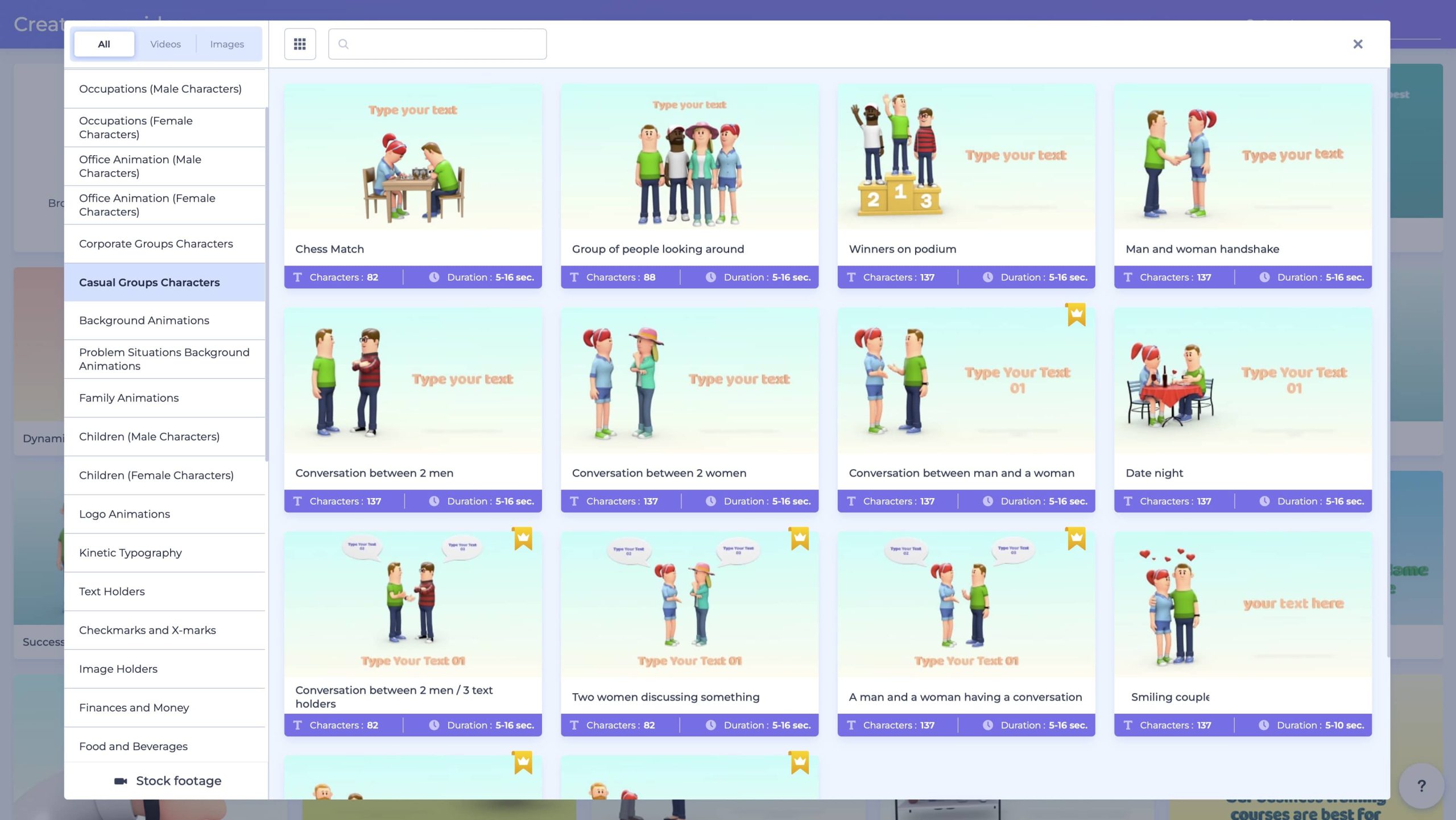Select the Winners on podium scene thumbnail
Screen dimensions: 1456x820
966,158
